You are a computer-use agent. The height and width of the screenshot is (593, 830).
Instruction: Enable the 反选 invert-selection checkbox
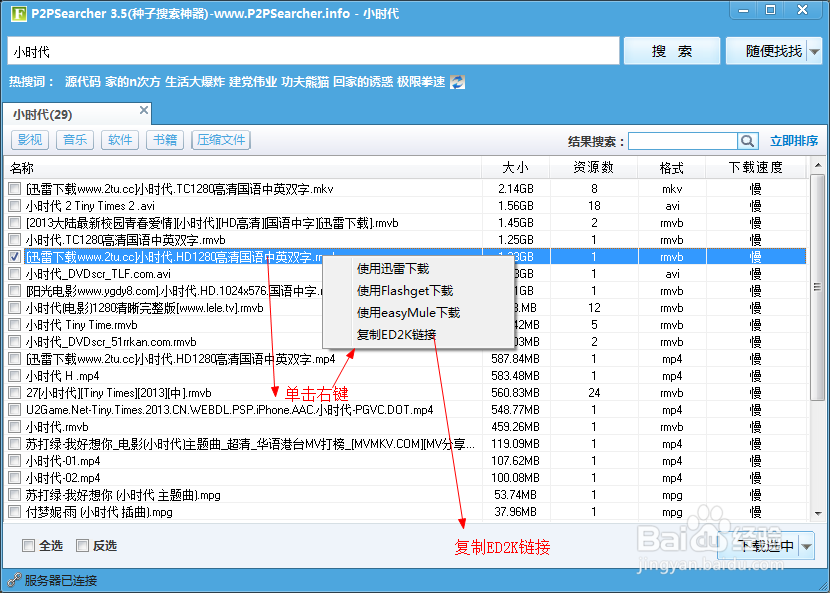pyautogui.click(x=82, y=545)
